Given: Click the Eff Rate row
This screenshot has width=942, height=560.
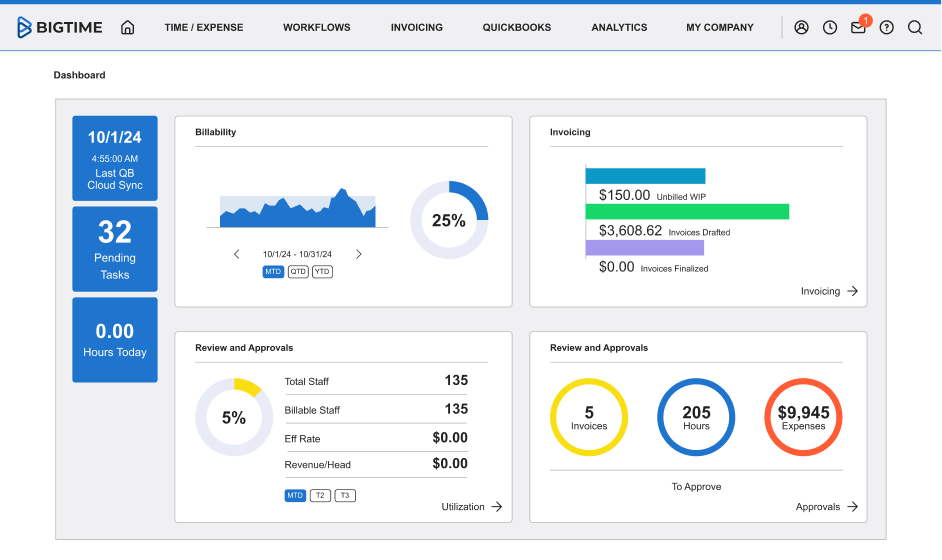Looking at the screenshot, I should coord(376,438).
